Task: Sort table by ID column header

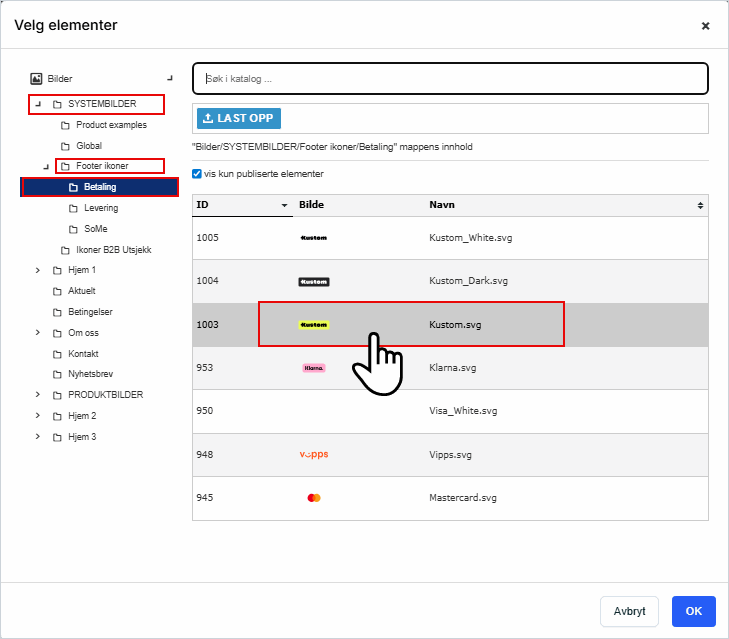Action: coord(240,204)
